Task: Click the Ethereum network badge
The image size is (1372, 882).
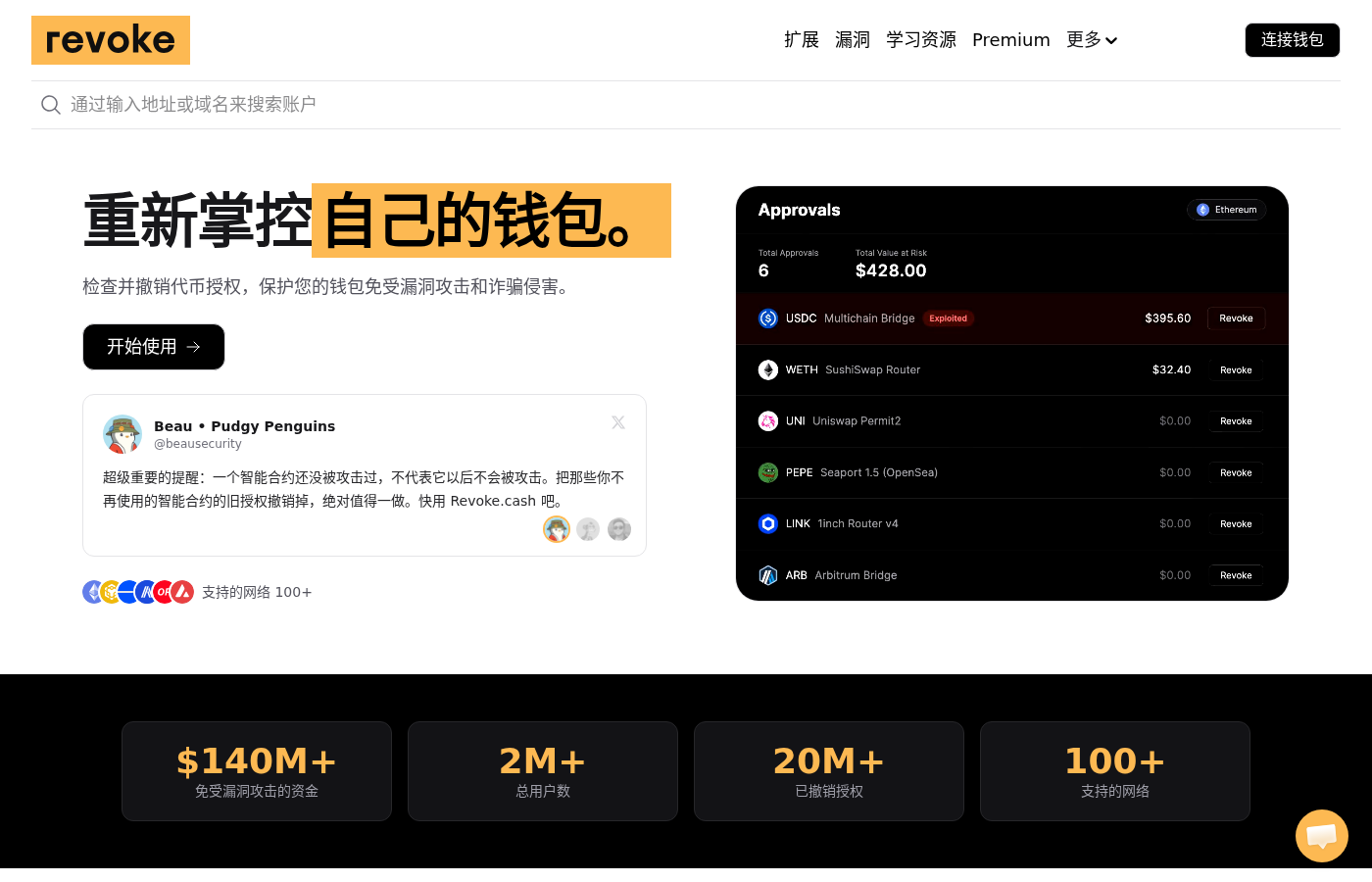Action: [x=1227, y=210]
